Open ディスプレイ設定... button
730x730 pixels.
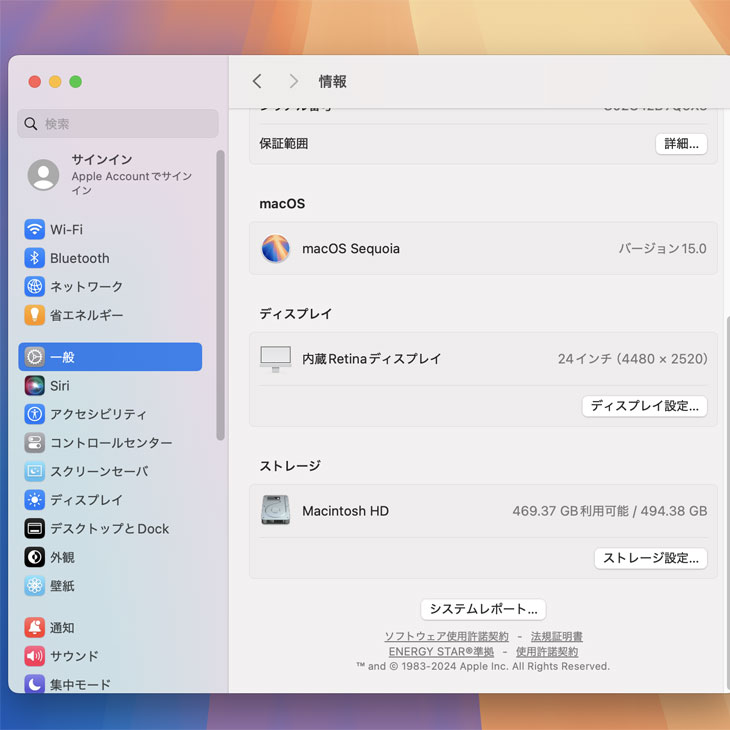tap(645, 406)
